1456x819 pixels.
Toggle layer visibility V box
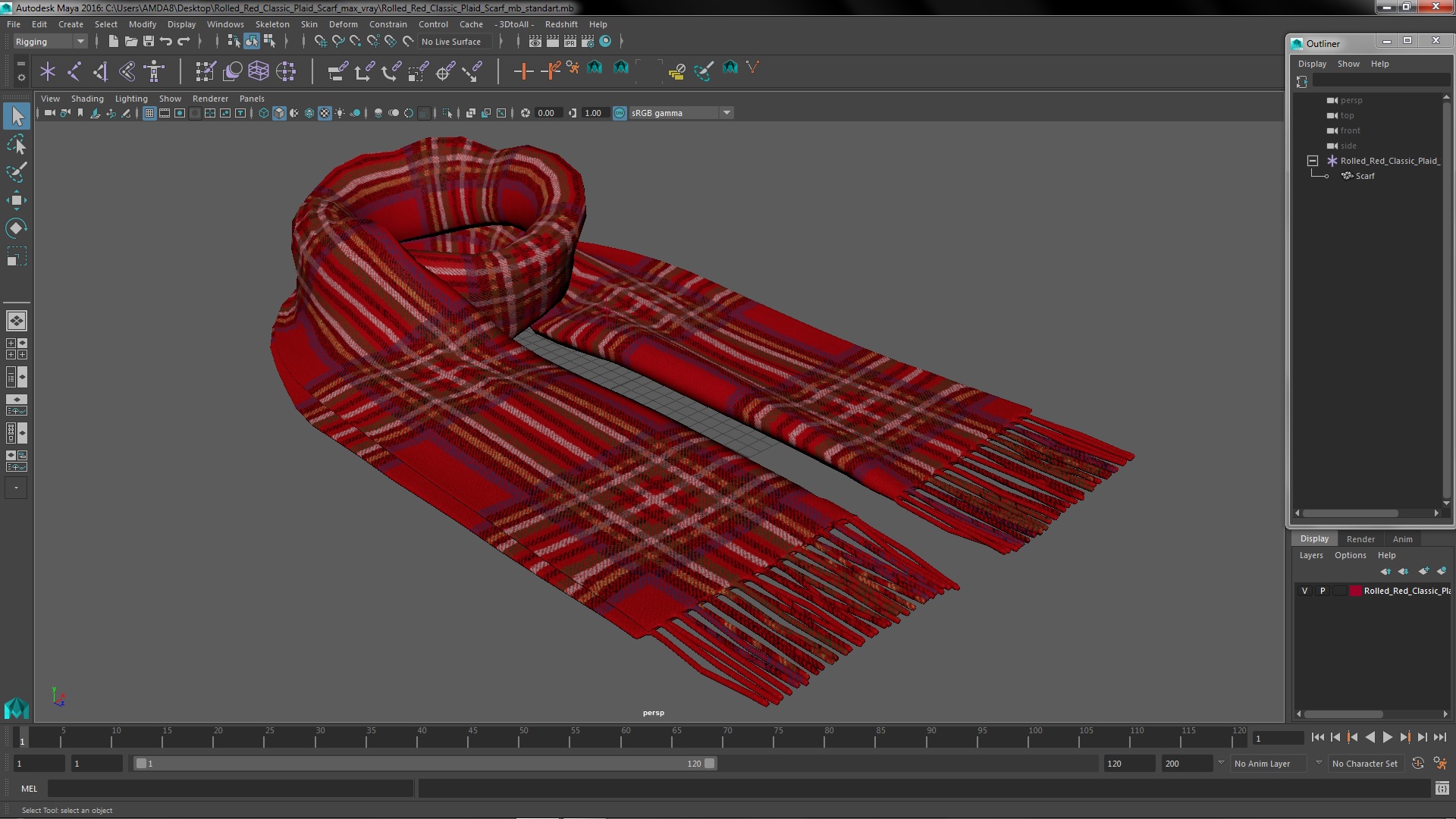1304,591
